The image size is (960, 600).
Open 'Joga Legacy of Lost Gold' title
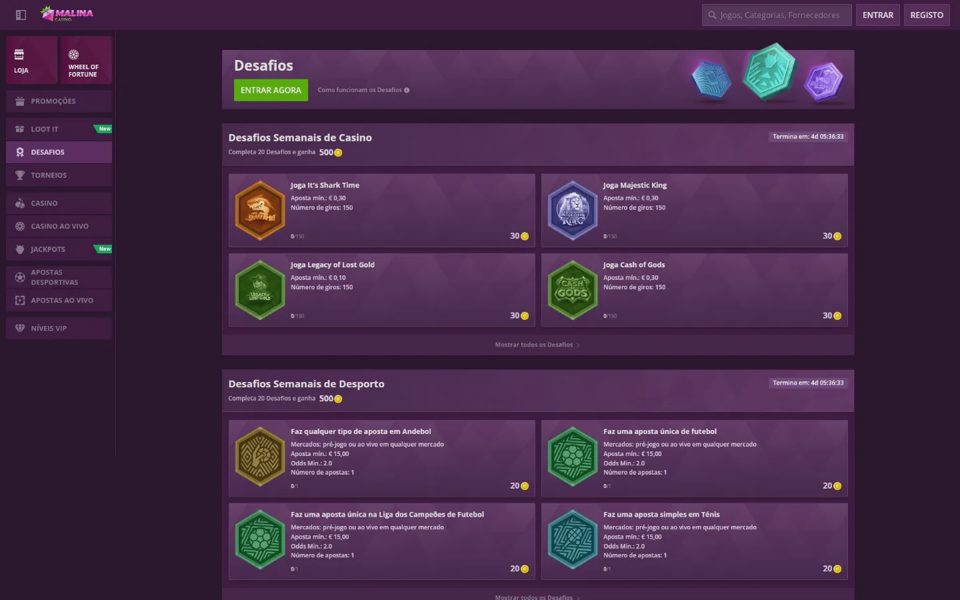click(x=332, y=264)
